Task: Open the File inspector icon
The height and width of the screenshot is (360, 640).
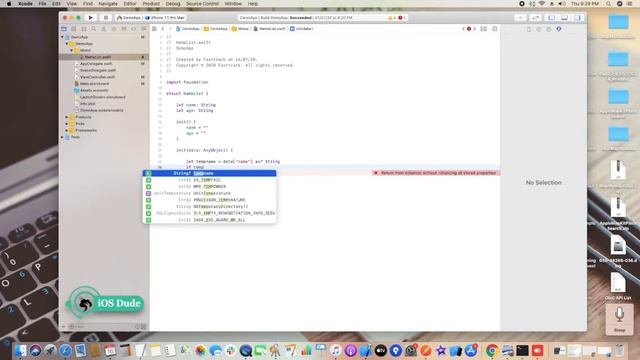Action: (x=529, y=29)
